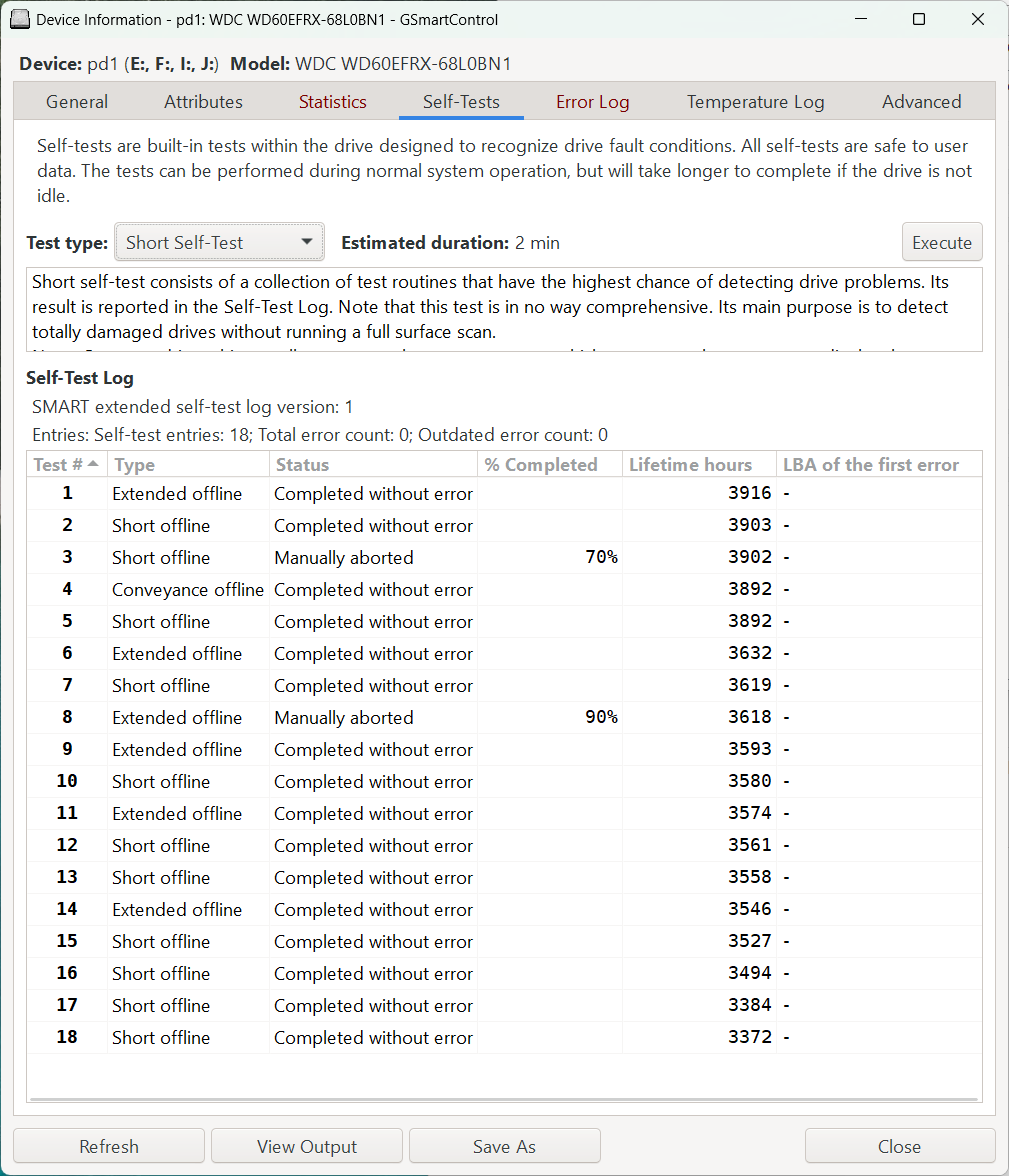Viewport: 1009px width, 1176px height.
Task: Minimize the Device Information window
Action: (x=861, y=20)
